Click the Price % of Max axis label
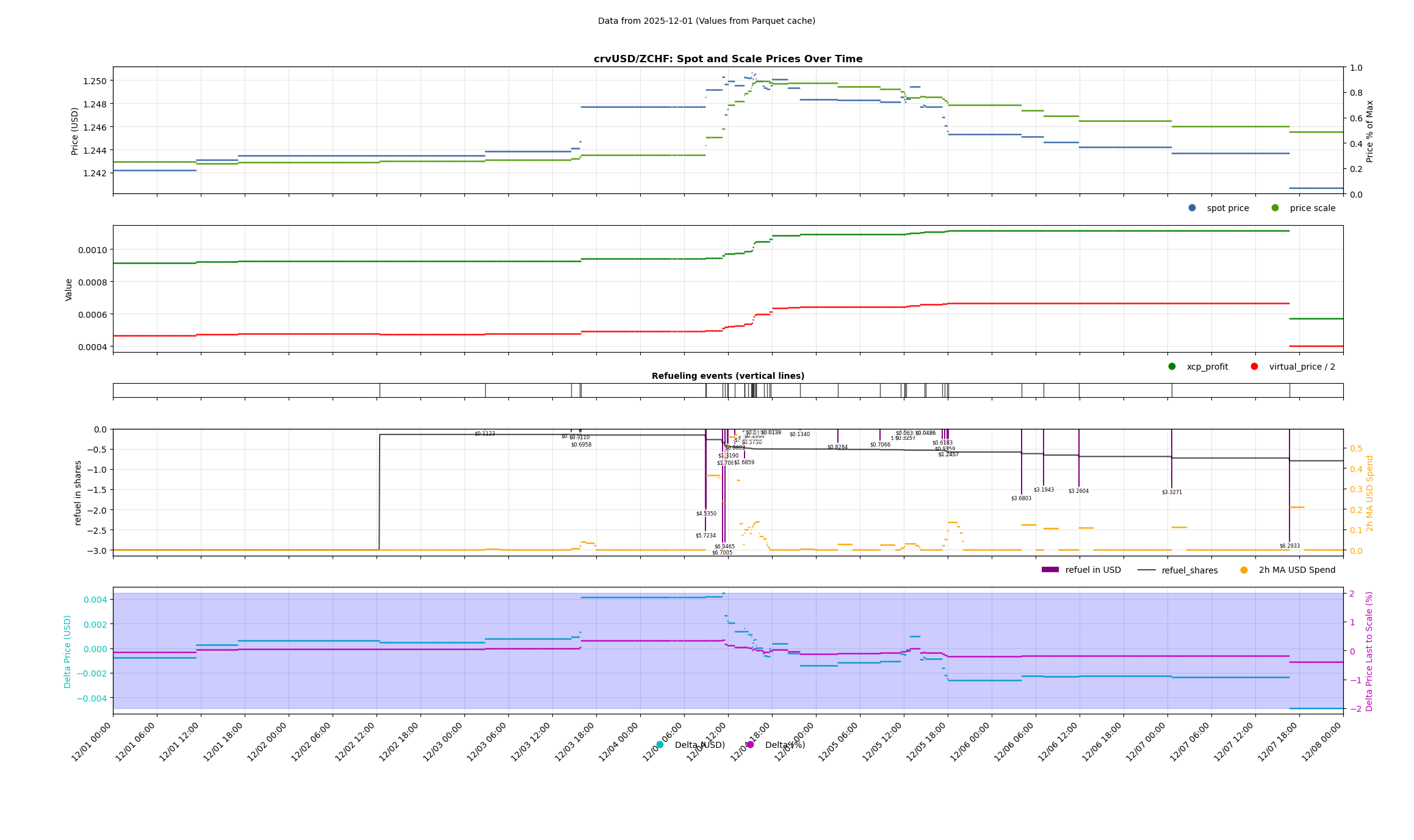The height and width of the screenshot is (840, 1414). coord(1369,131)
